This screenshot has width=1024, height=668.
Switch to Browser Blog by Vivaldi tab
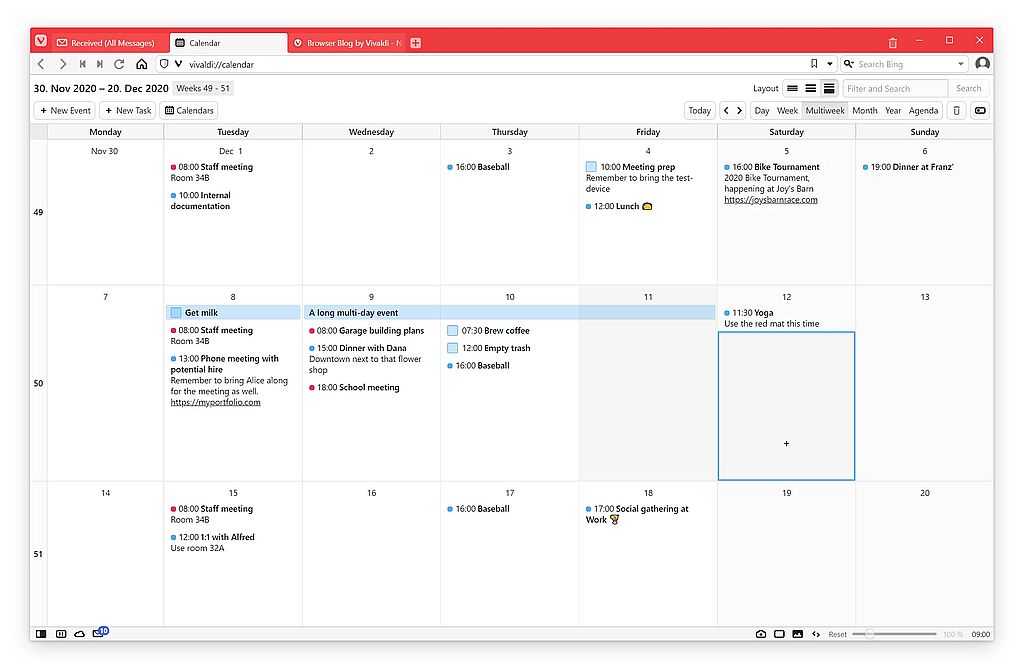347,43
